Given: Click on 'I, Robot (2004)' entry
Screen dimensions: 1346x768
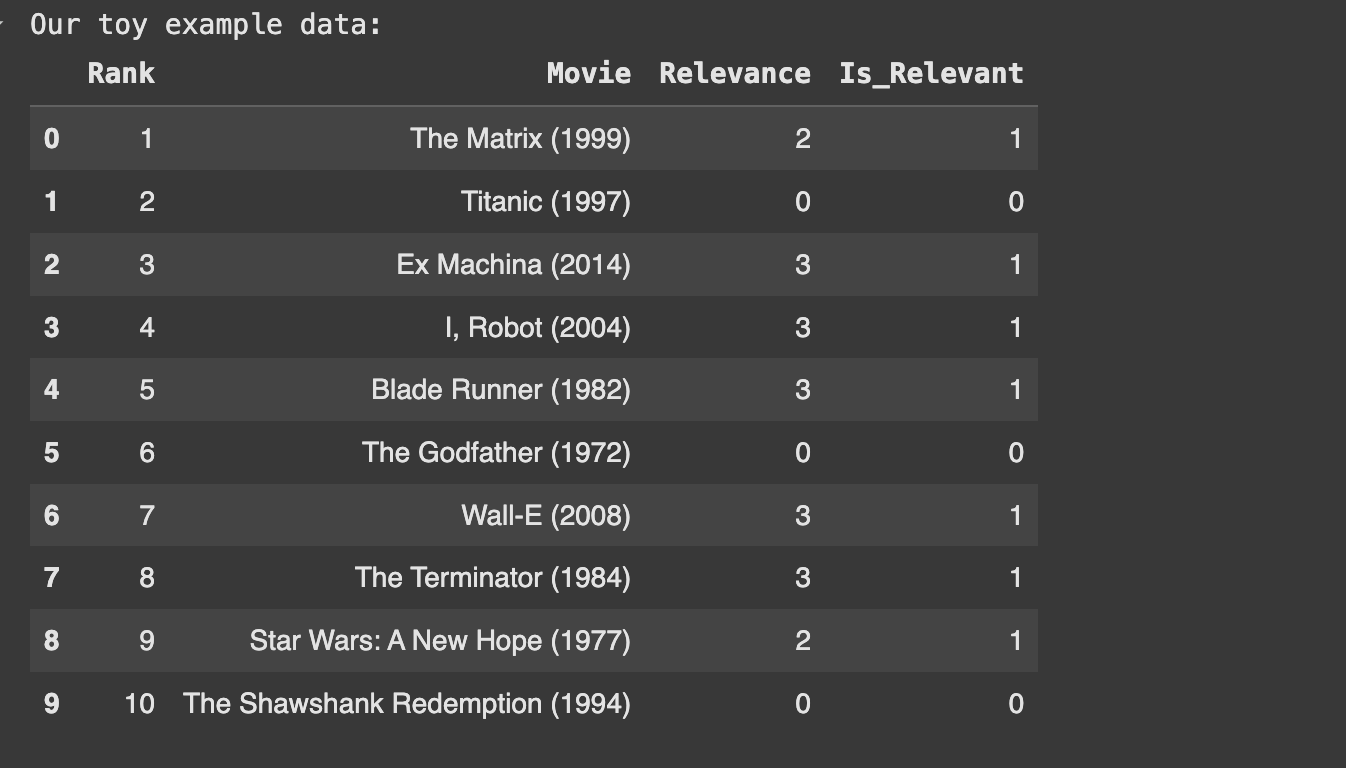Looking at the screenshot, I should pos(537,327).
